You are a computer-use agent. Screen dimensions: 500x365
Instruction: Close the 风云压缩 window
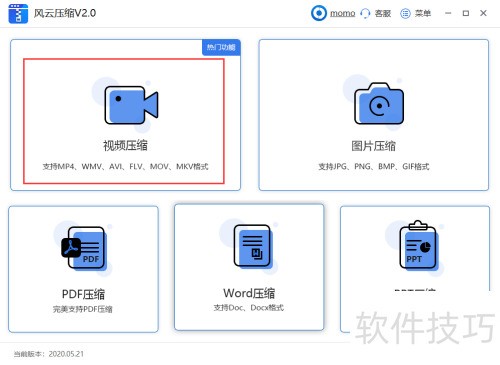(483, 13)
